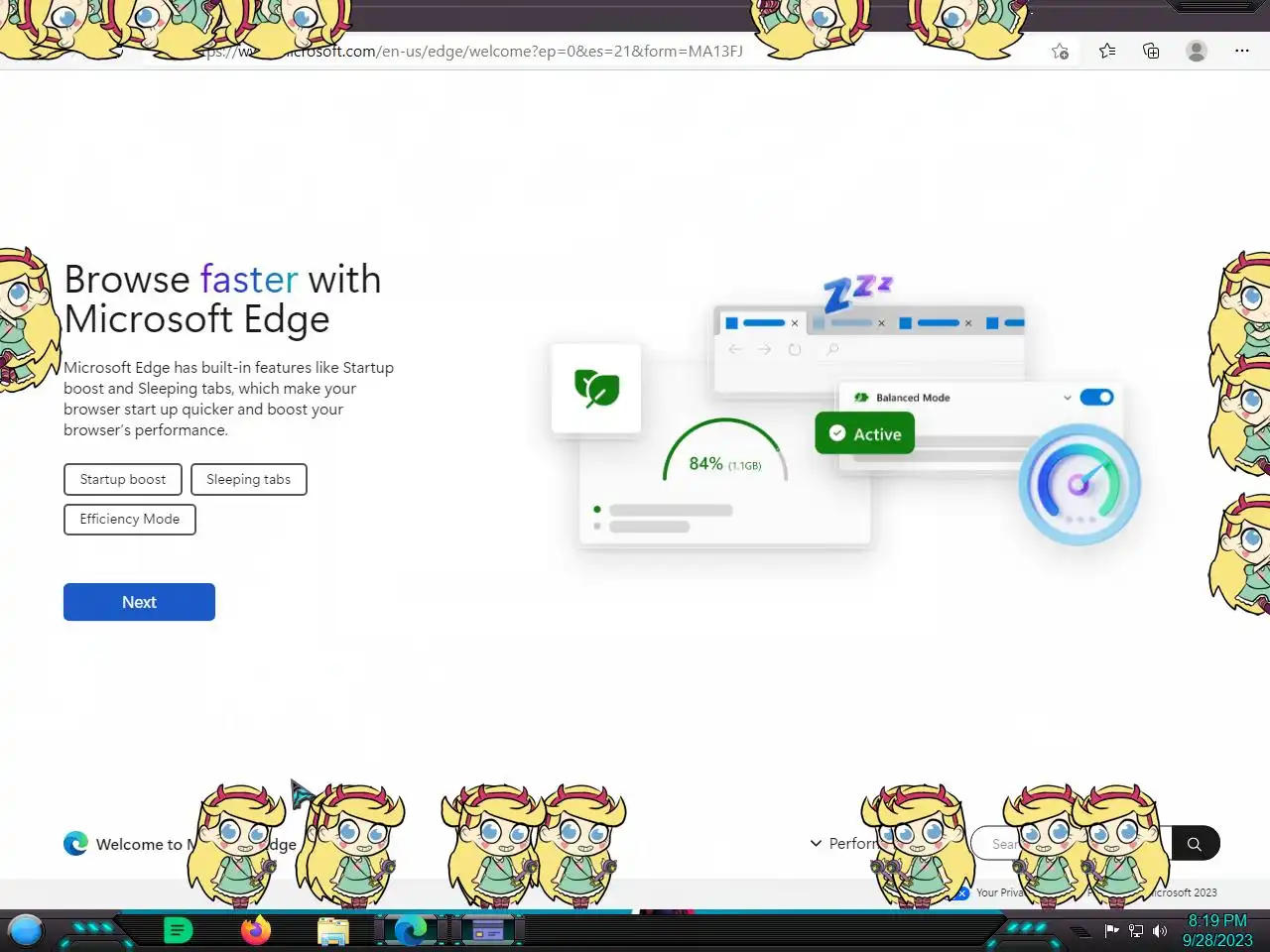Open the profile avatar icon
1270x952 pixels.
(x=1197, y=51)
